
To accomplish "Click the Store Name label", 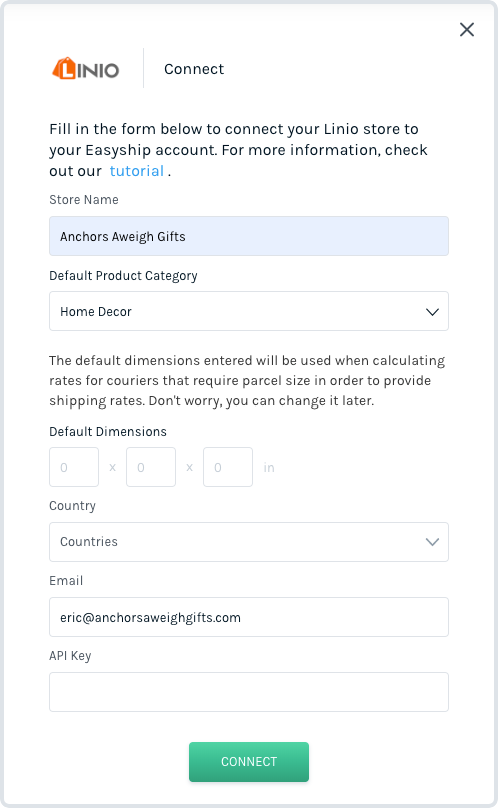I will (x=84, y=199).
